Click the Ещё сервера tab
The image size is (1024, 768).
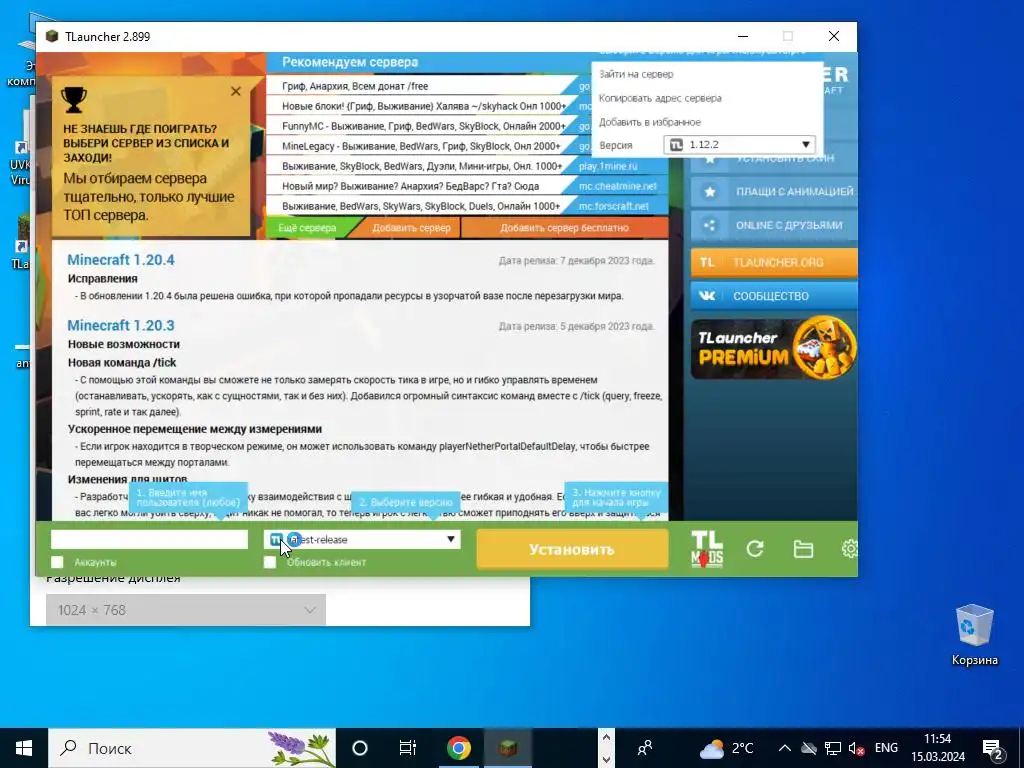coord(307,228)
